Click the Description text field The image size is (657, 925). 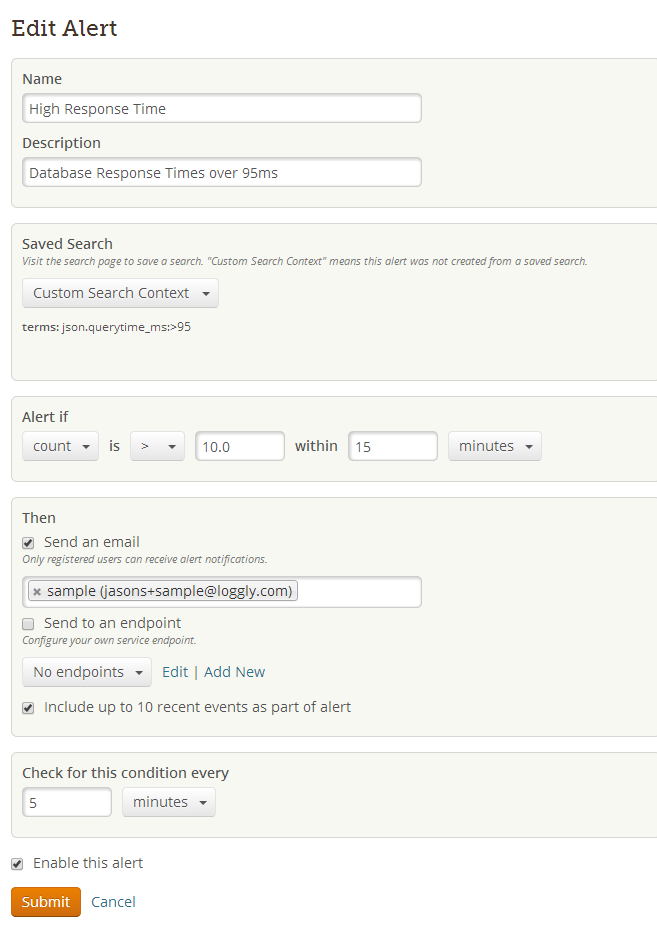[x=221, y=173]
